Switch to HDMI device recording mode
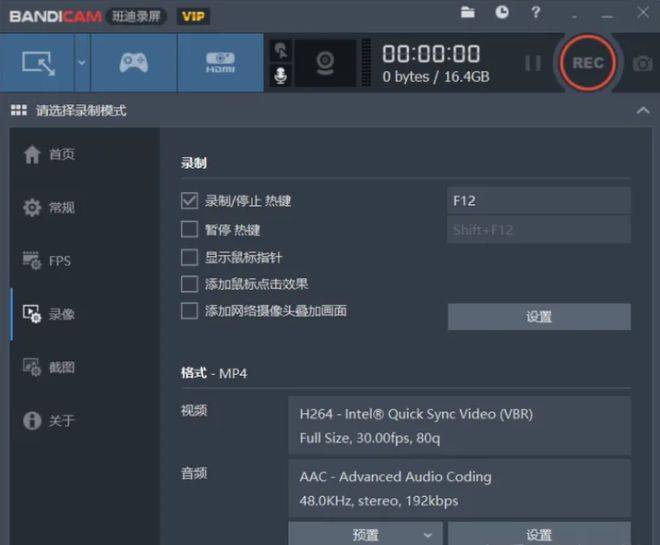Screen dimensions: 660x545 221,63
